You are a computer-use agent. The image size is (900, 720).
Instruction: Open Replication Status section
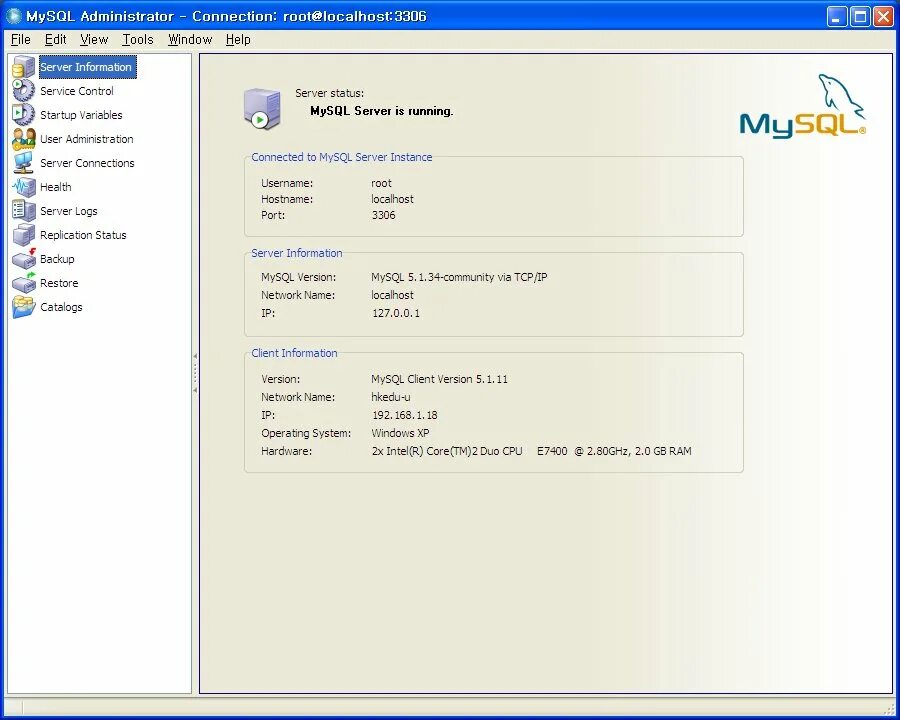83,235
